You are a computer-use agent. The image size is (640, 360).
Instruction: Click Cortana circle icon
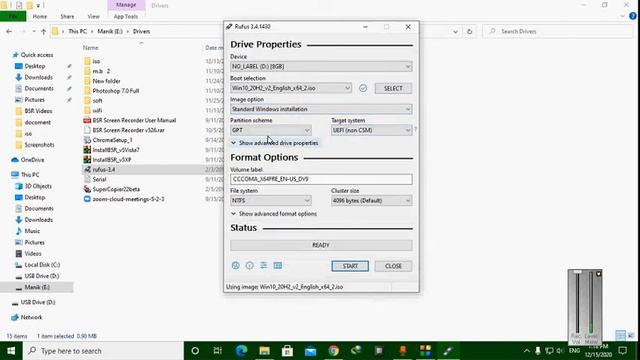point(195,351)
